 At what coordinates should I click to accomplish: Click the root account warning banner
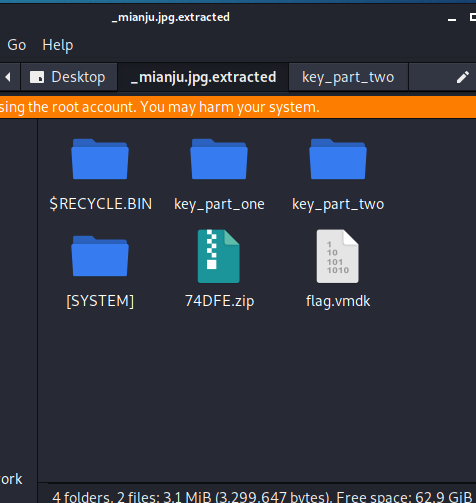[x=238, y=107]
